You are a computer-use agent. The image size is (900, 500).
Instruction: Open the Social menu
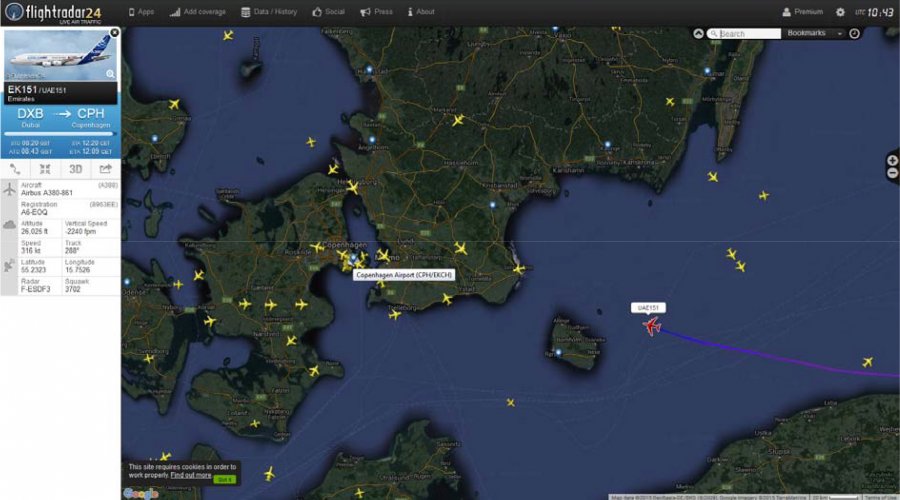(x=328, y=11)
